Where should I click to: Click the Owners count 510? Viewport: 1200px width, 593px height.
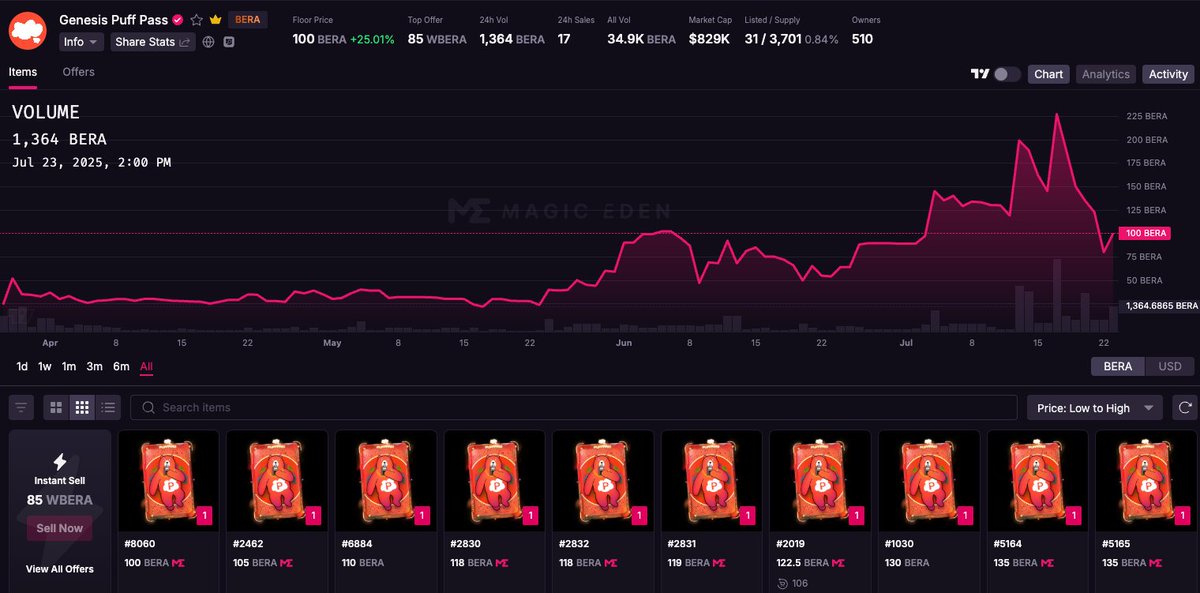click(x=862, y=39)
